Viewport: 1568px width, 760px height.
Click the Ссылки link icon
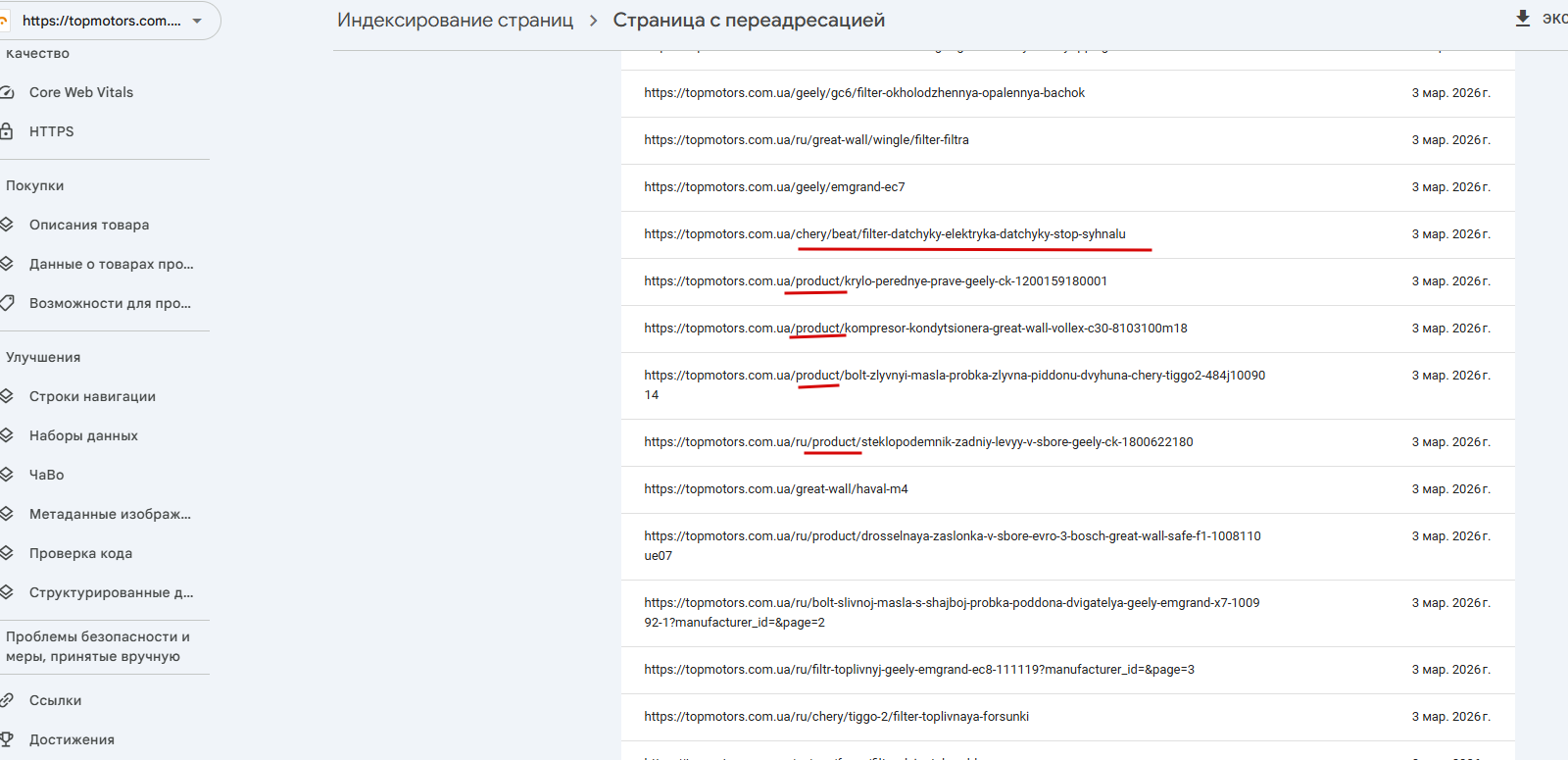[x=6, y=700]
